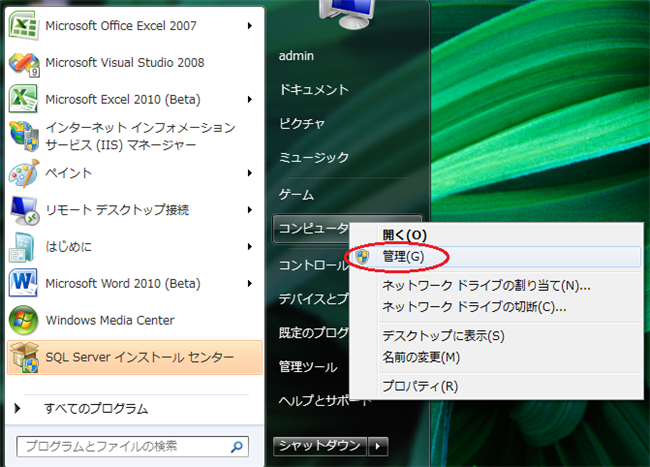Select 開く(O) in context menu
Viewport: 650px width, 467px height.
(405, 235)
